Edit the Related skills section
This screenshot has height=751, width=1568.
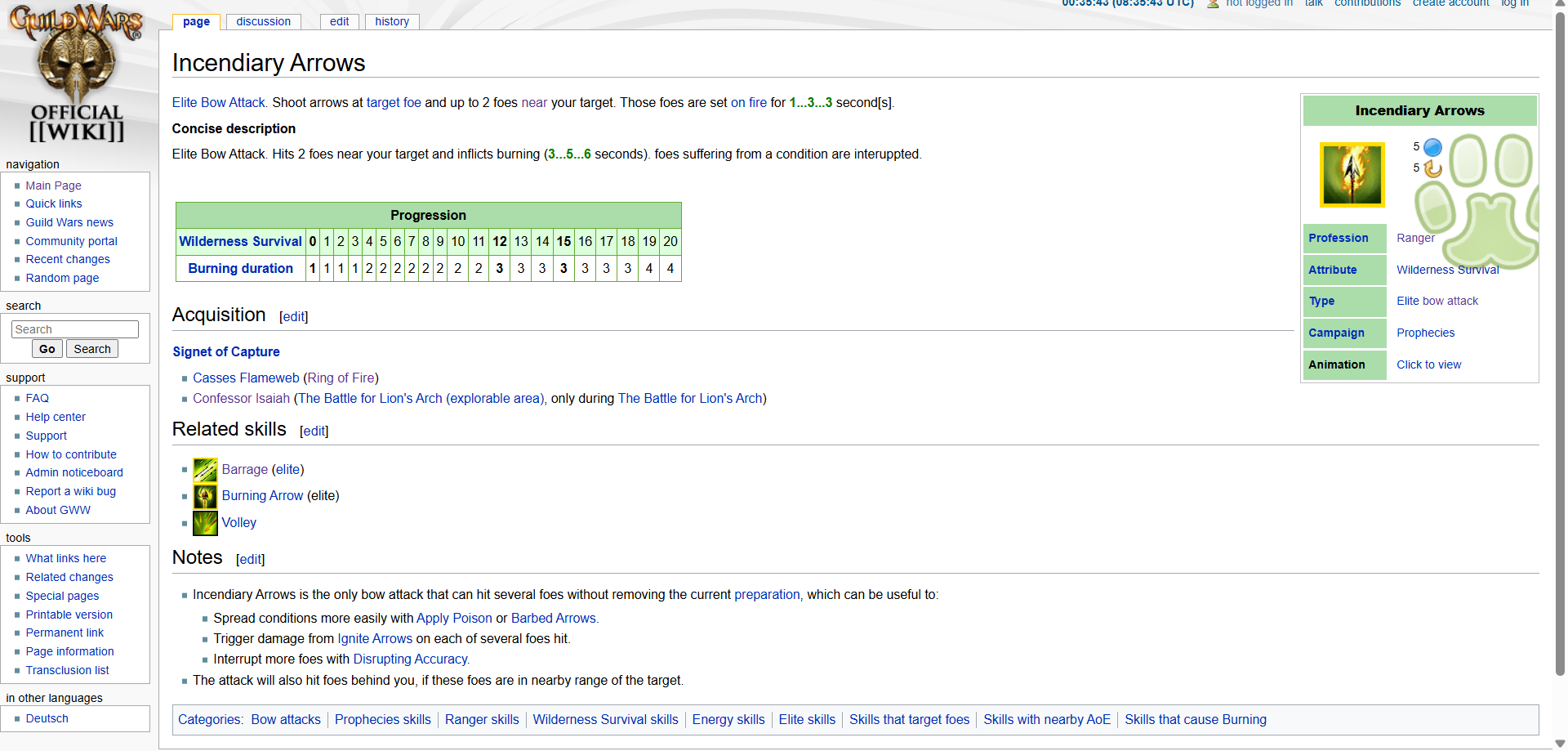click(x=314, y=431)
